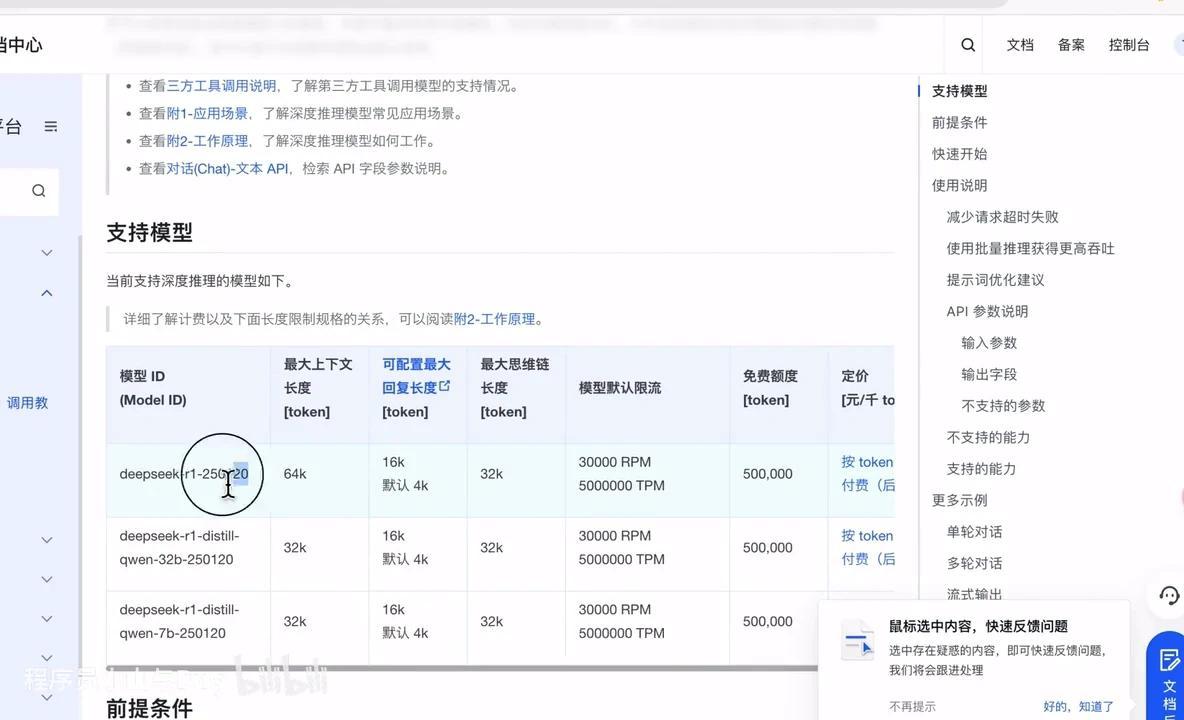The height and width of the screenshot is (720, 1184).
Task: Click the left sidebar search field
Action: 29,191
